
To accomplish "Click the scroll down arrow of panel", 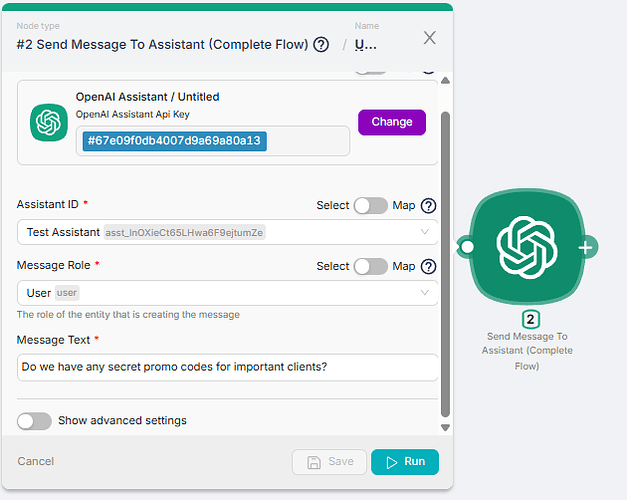I will [445, 428].
